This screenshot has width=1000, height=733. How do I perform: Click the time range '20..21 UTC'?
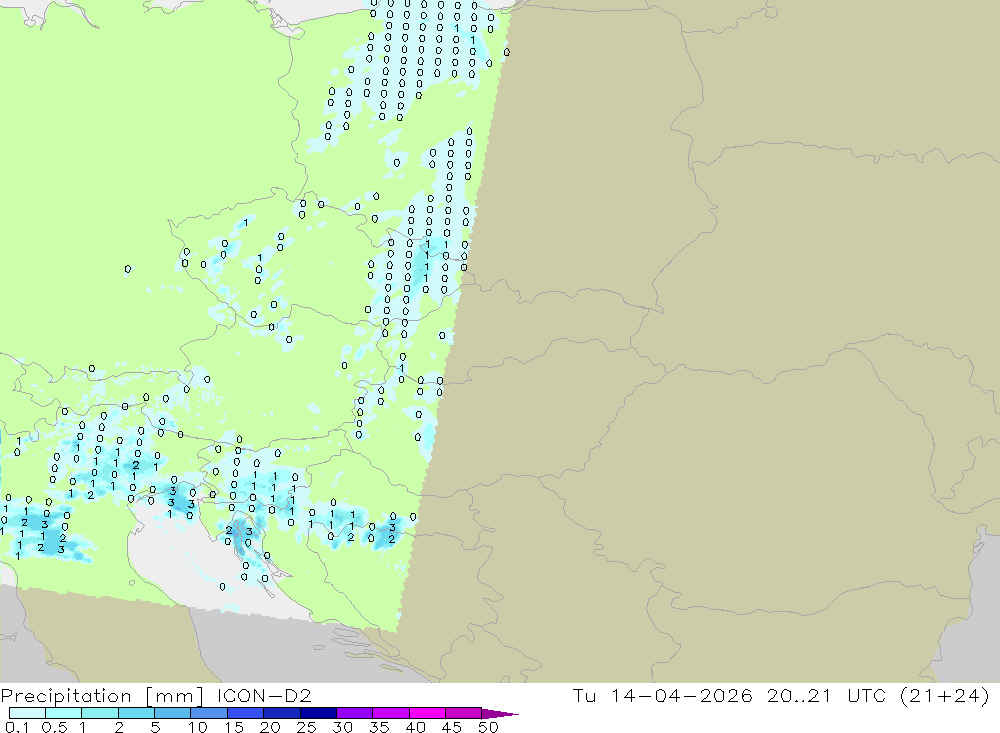coord(827,695)
